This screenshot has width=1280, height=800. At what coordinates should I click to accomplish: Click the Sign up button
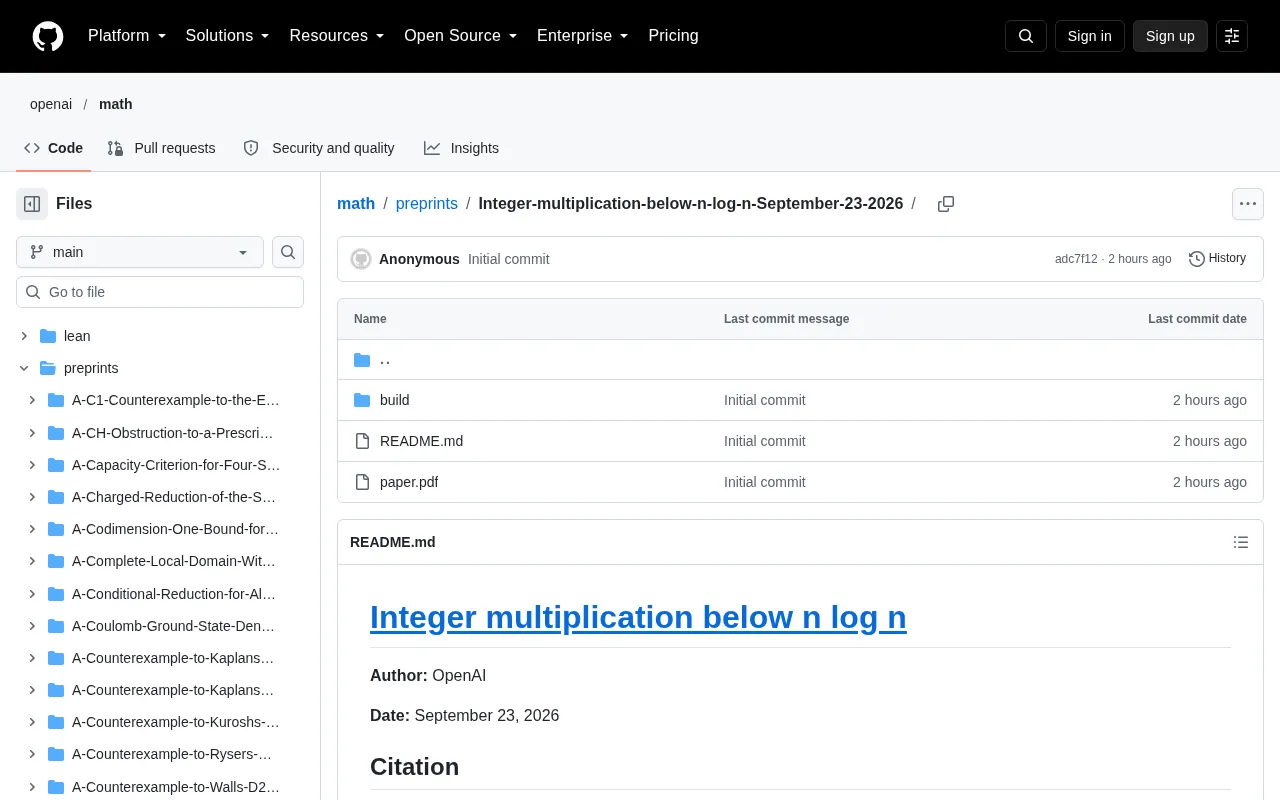click(1170, 36)
